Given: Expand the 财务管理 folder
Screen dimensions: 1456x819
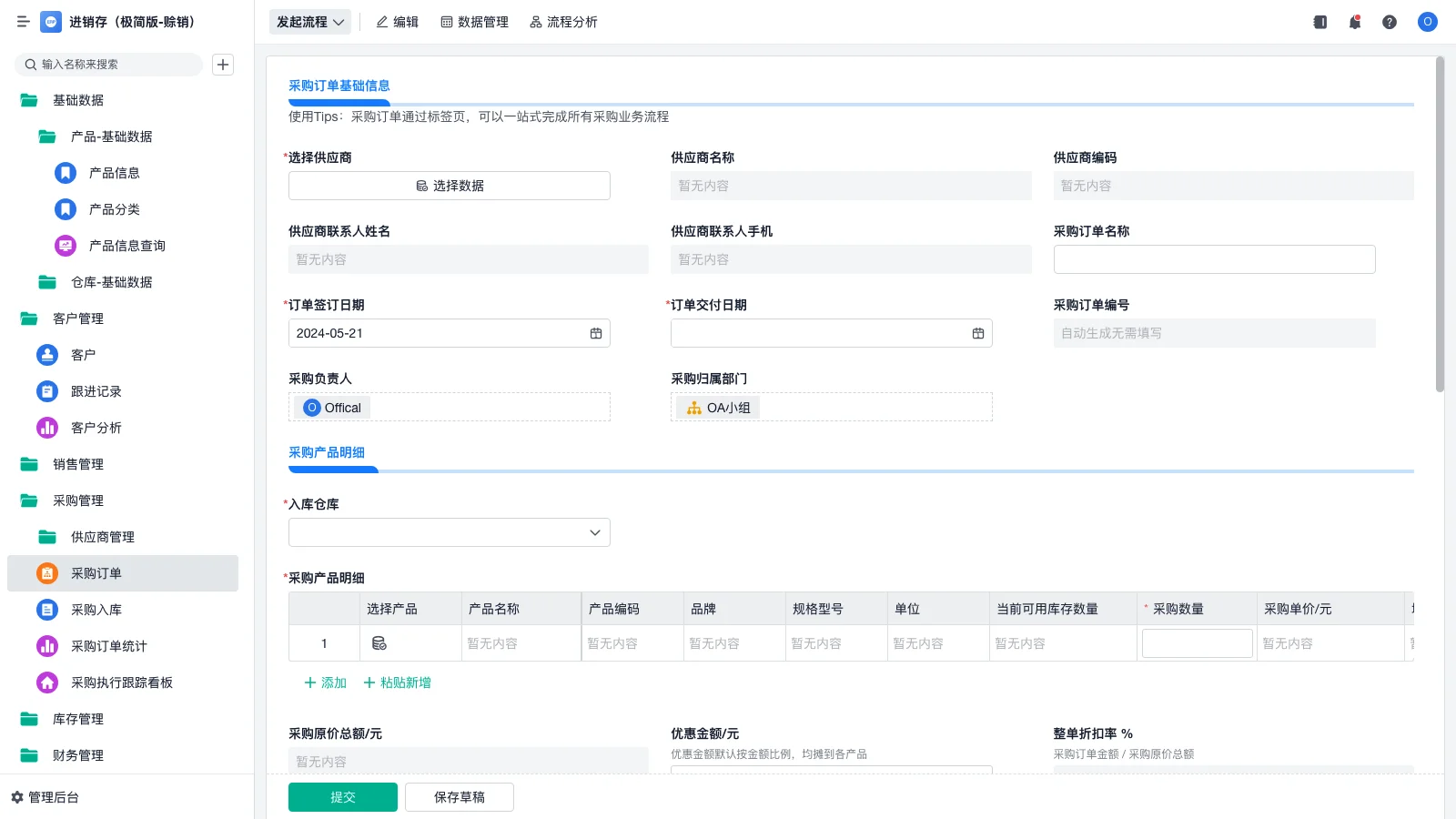Looking at the screenshot, I should [x=29, y=755].
